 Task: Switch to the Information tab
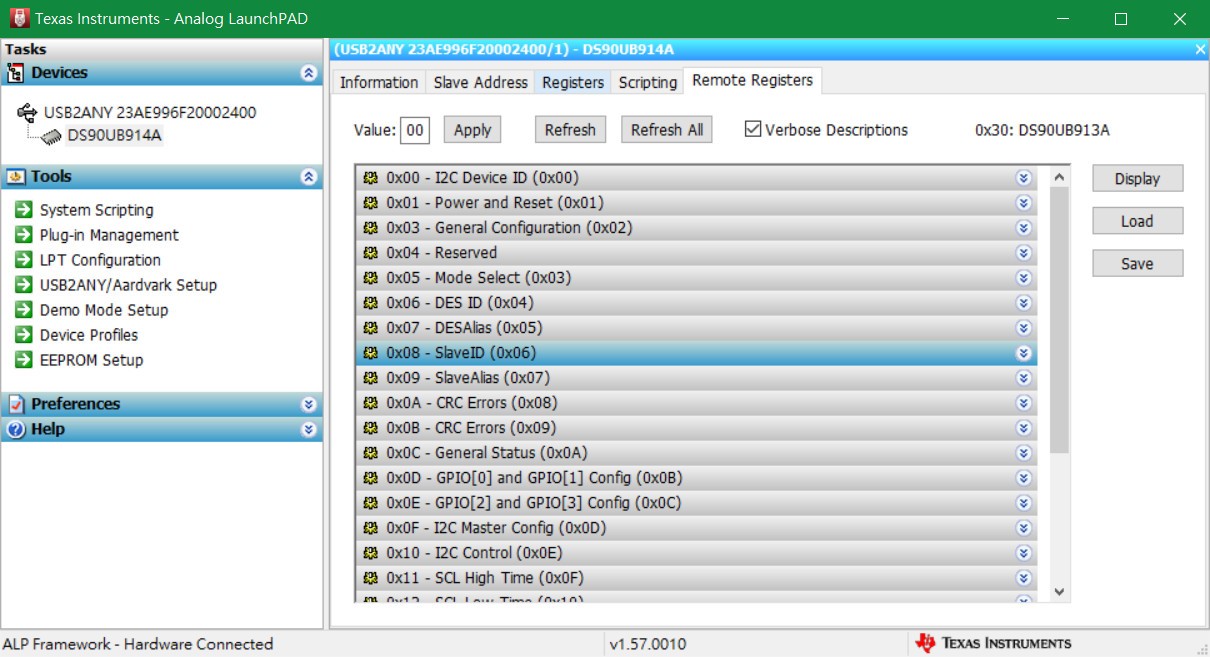pyautogui.click(x=379, y=82)
